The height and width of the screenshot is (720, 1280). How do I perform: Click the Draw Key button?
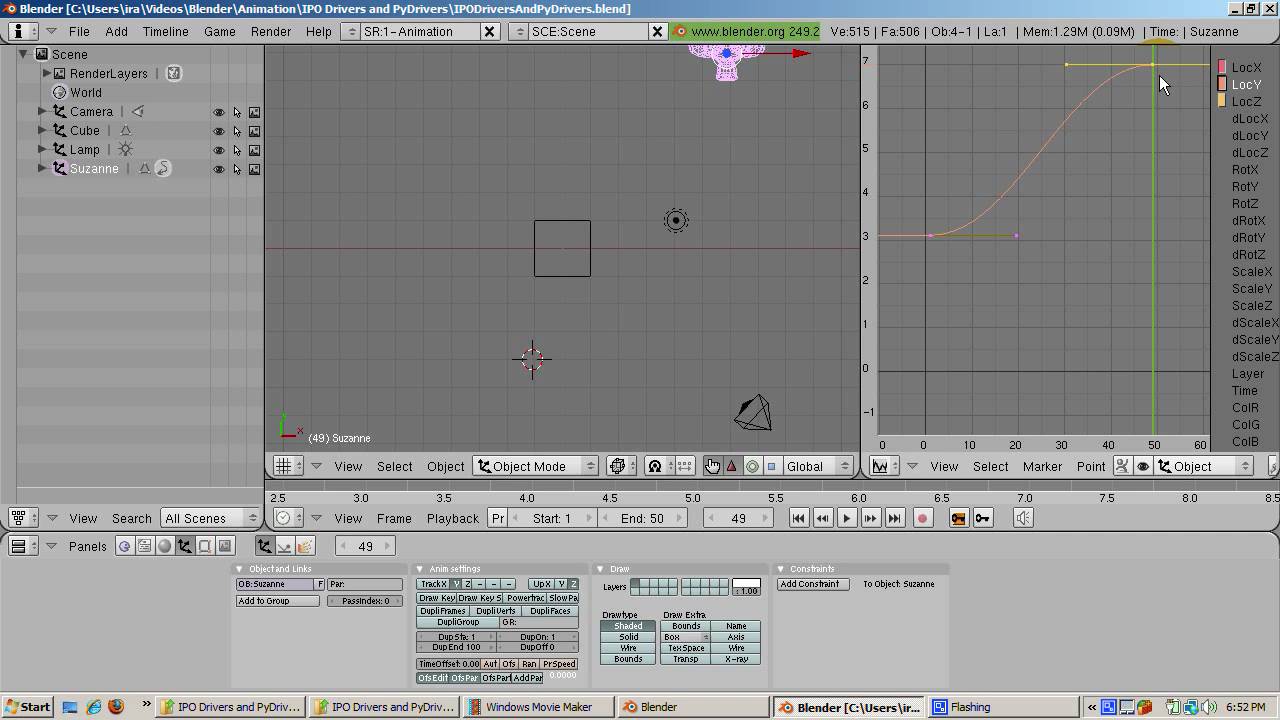click(436, 598)
